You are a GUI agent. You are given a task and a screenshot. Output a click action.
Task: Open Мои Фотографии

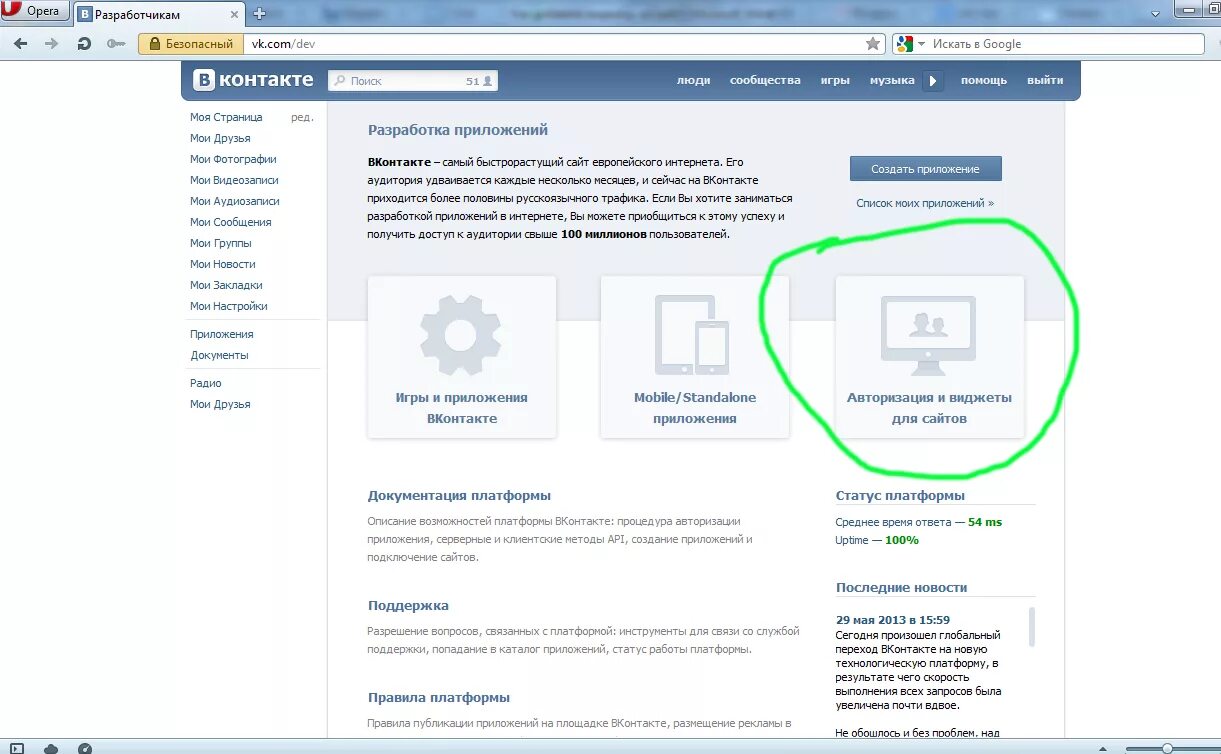point(233,159)
